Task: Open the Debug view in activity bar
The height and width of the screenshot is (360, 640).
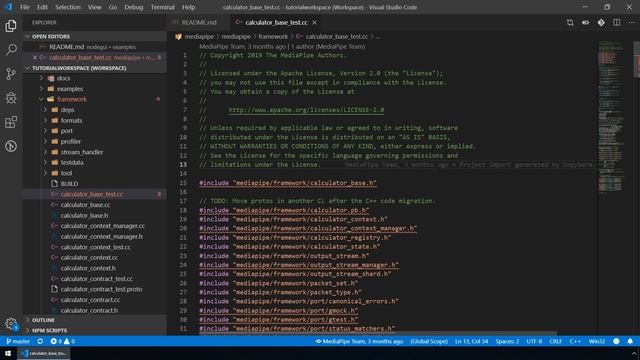Action: (x=11, y=98)
